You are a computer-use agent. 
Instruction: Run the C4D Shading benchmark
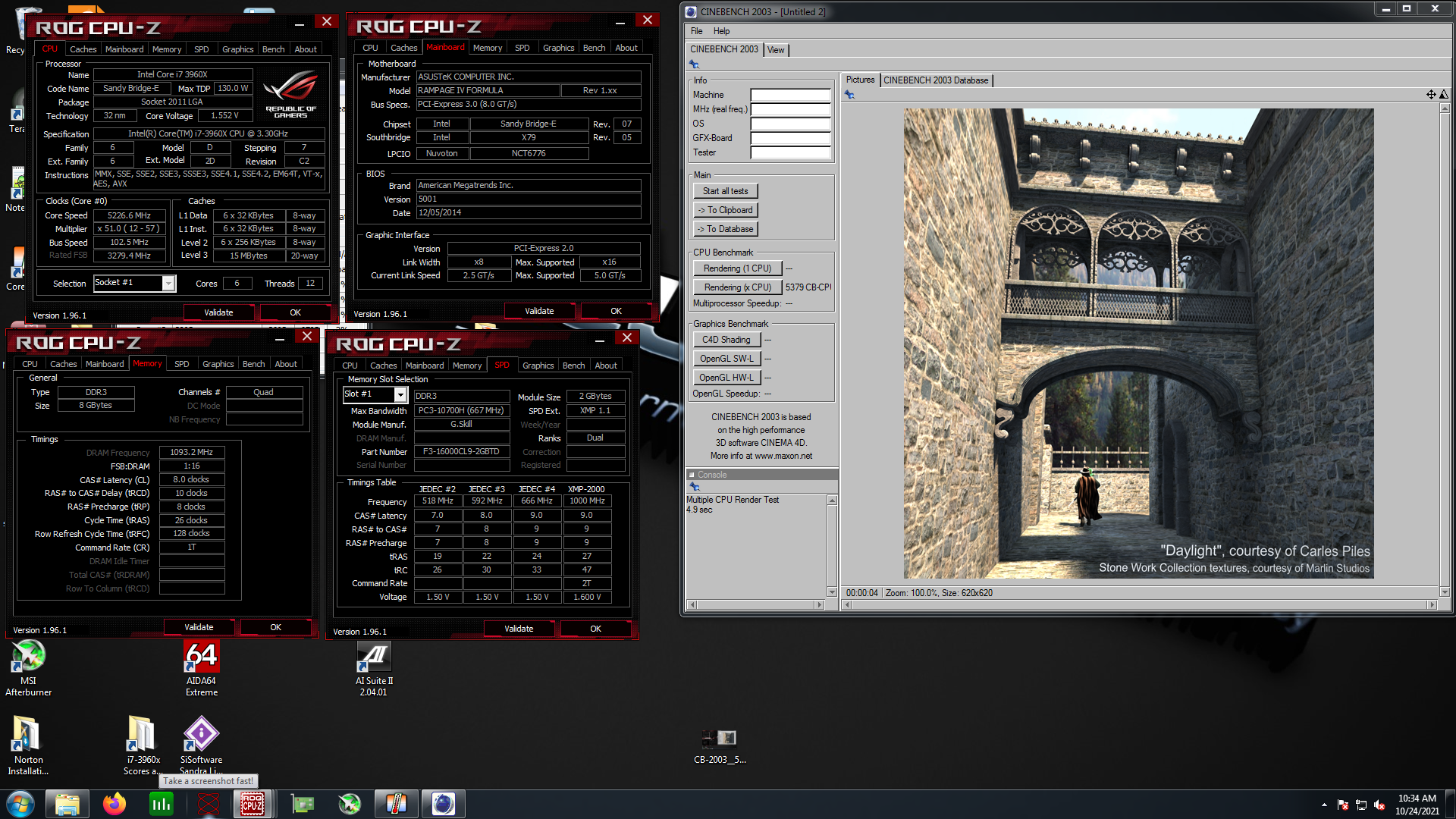pos(726,340)
